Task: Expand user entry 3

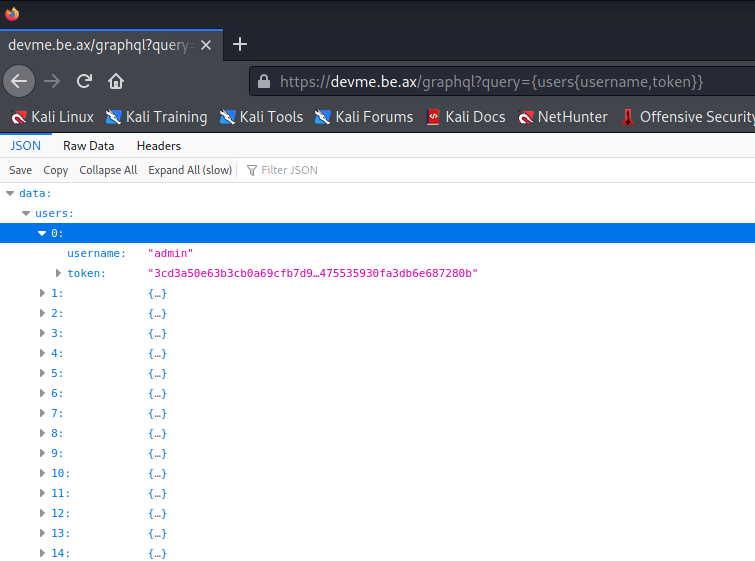Action: tap(42, 333)
